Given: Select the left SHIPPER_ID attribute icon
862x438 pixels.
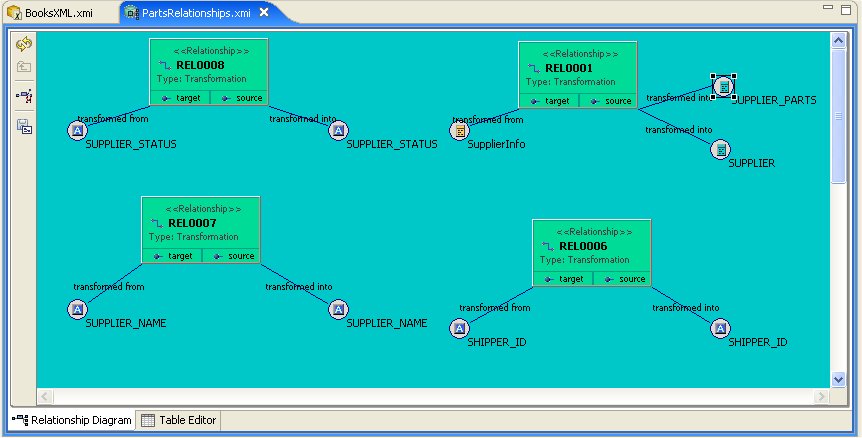Looking at the screenshot, I should click(x=459, y=328).
